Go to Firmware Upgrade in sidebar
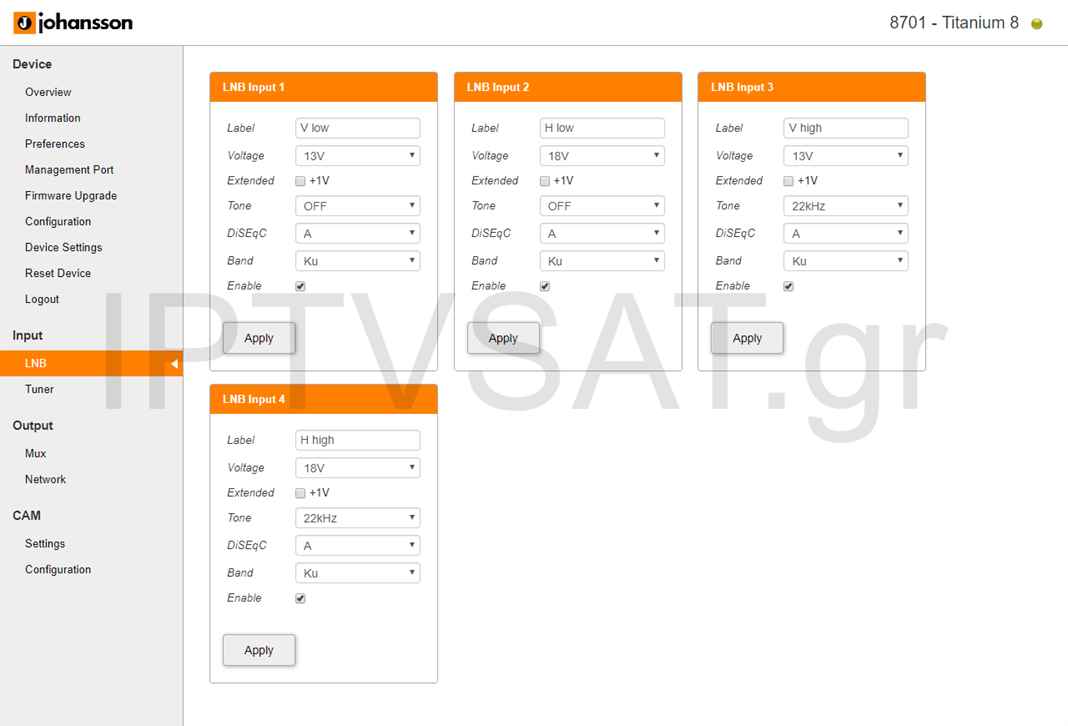 (x=71, y=196)
